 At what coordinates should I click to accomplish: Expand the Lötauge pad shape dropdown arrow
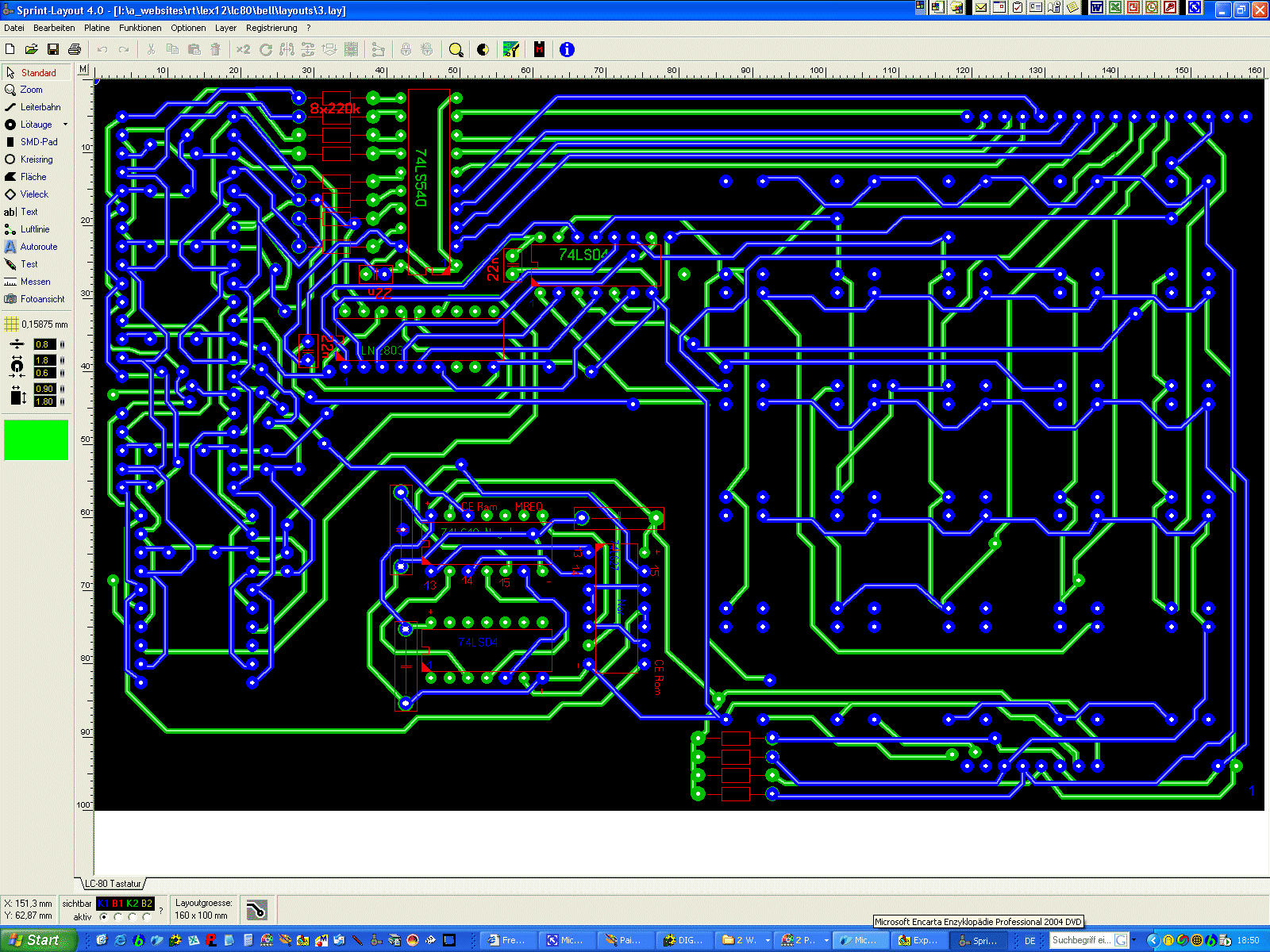coord(65,125)
